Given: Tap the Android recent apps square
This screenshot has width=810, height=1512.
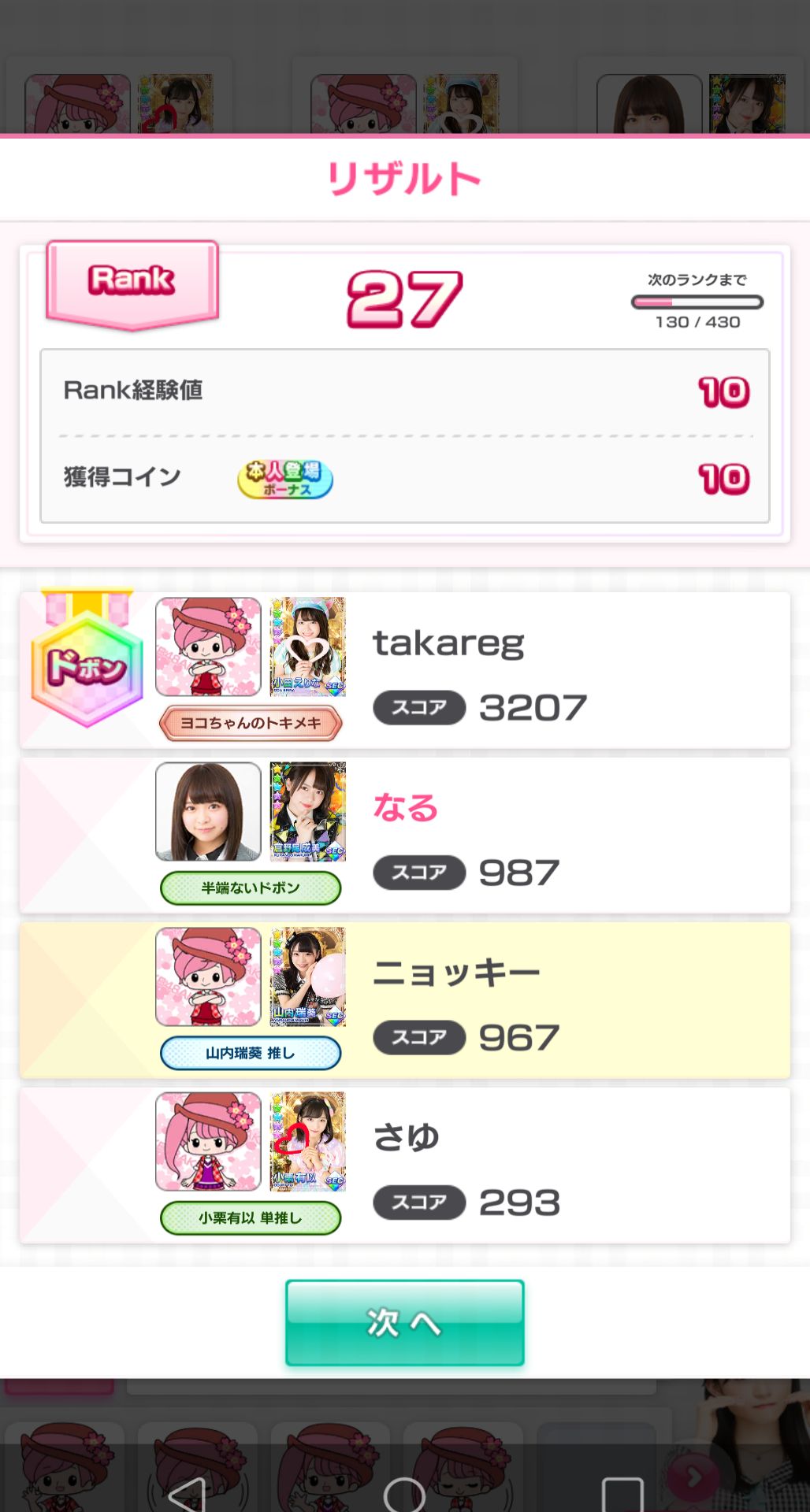Looking at the screenshot, I should coord(622,1494).
